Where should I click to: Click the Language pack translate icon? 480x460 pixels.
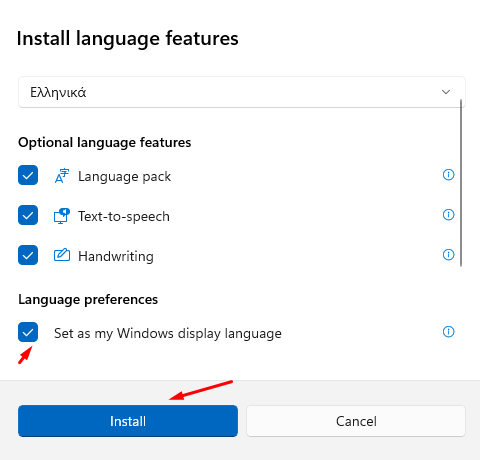[62, 176]
